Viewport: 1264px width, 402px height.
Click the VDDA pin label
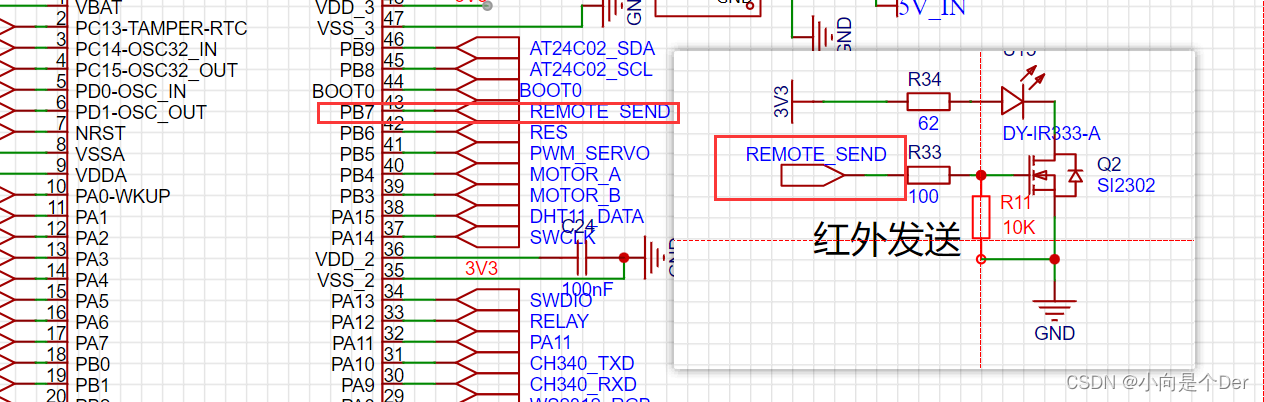click(x=101, y=175)
